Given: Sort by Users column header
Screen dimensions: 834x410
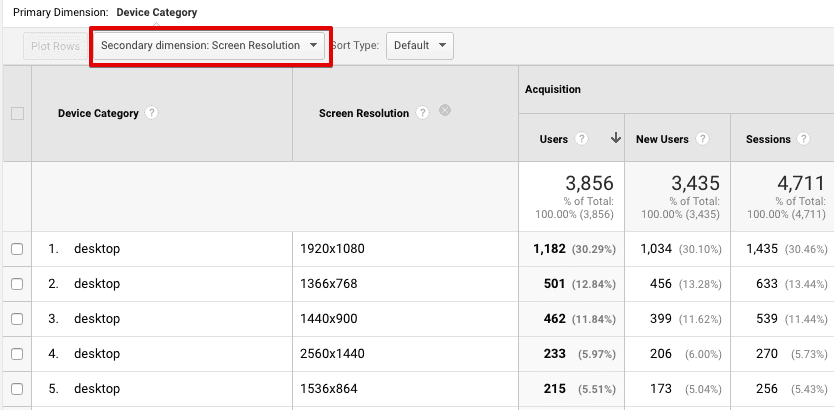Looking at the screenshot, I should 554,139.
